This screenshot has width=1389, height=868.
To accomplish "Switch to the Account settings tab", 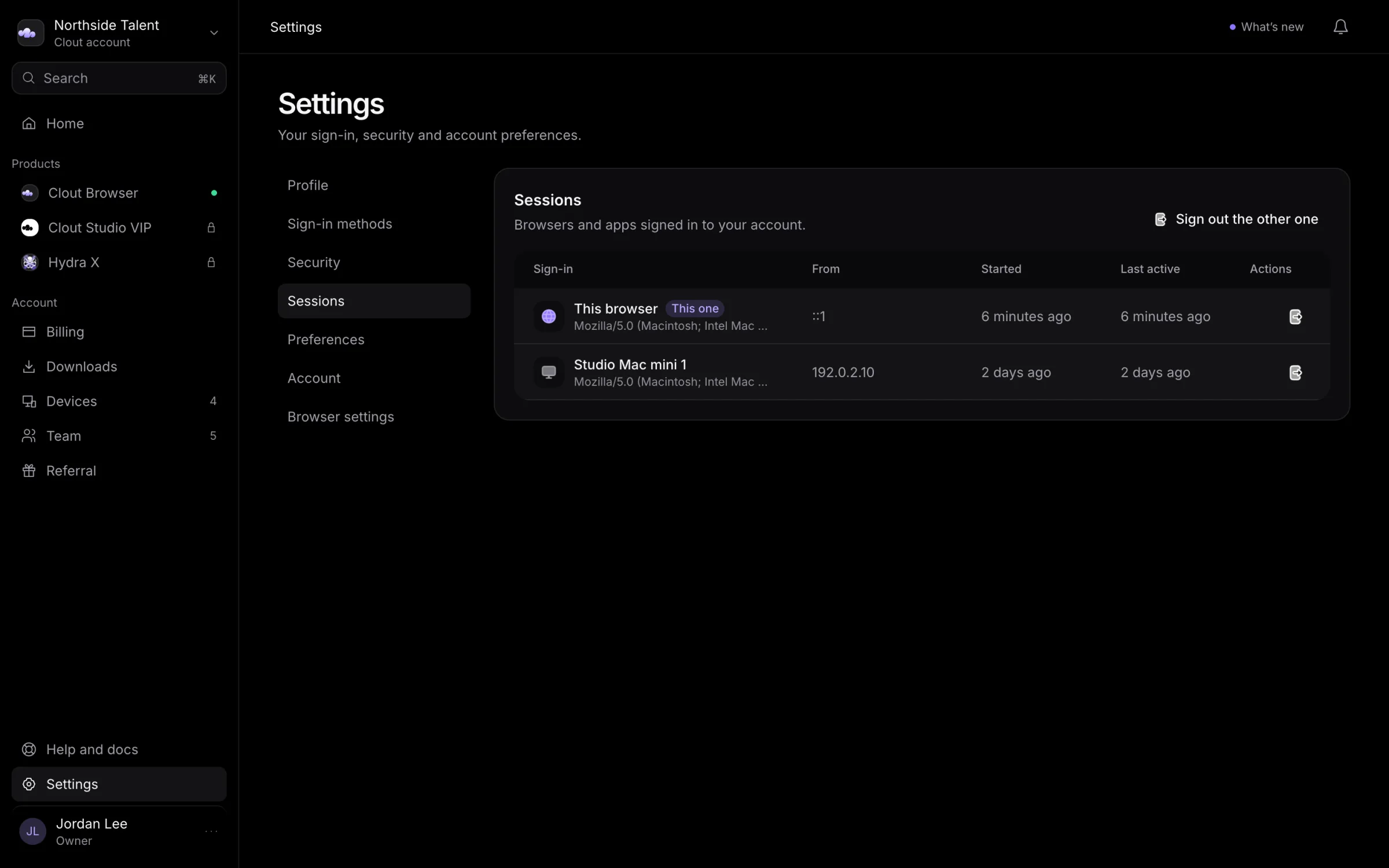I will tap(374, 378).
